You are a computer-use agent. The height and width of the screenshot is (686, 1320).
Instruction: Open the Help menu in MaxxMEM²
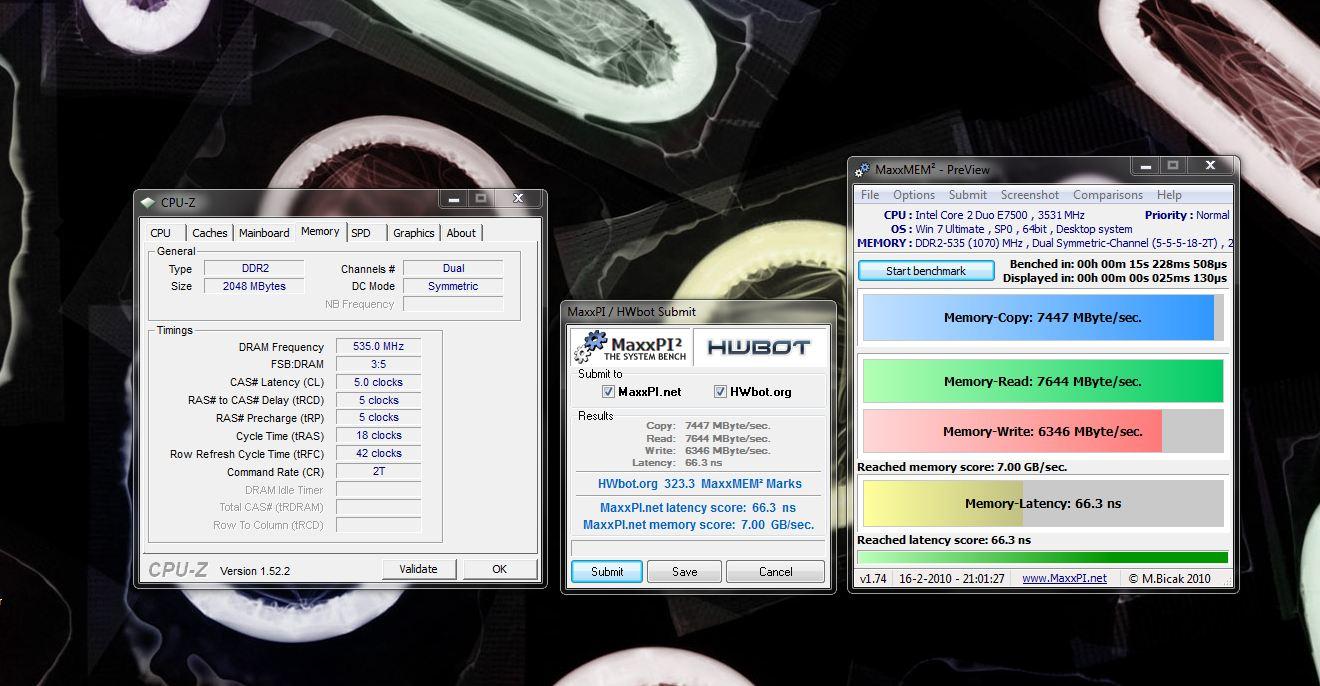pos(1169,195)
